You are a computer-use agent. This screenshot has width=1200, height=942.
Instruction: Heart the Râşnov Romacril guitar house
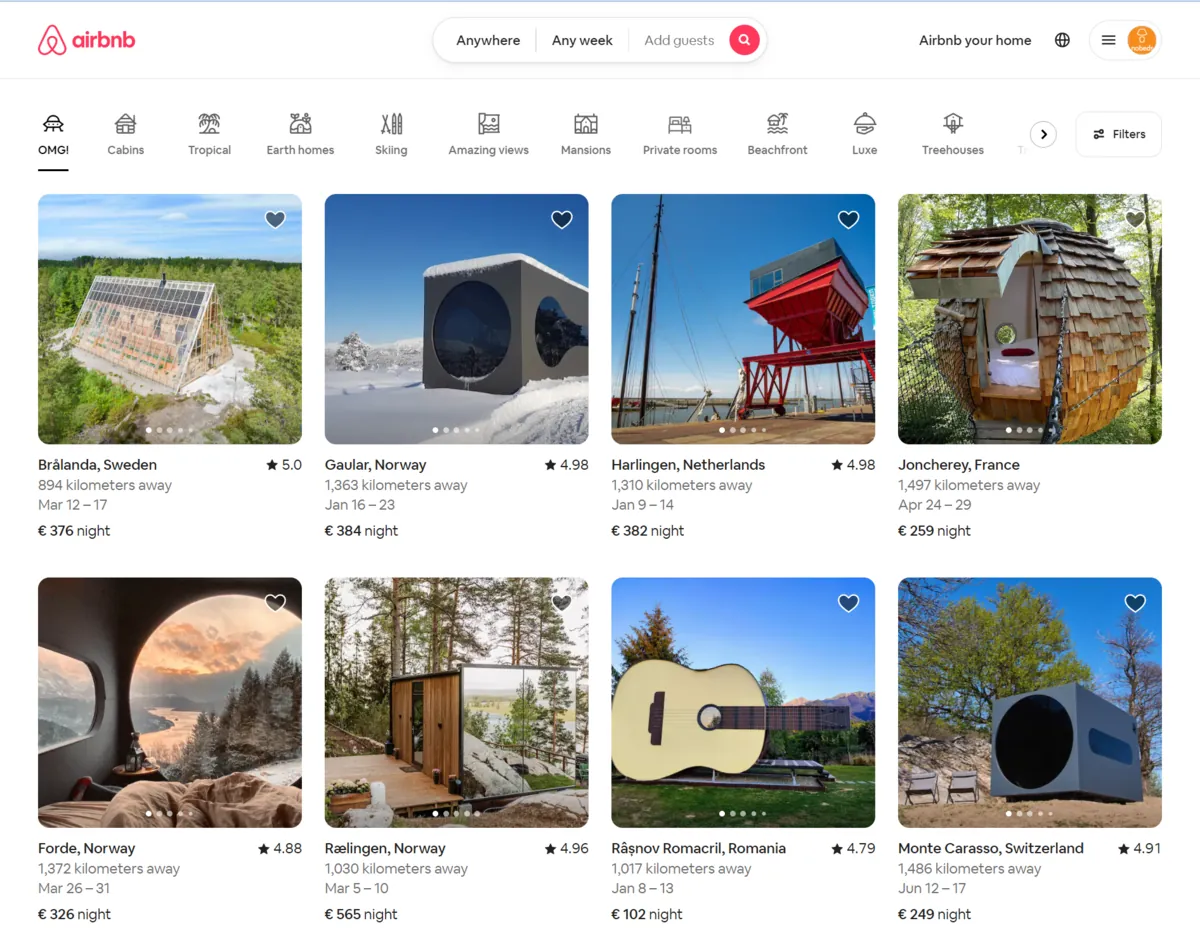(848, 603)
